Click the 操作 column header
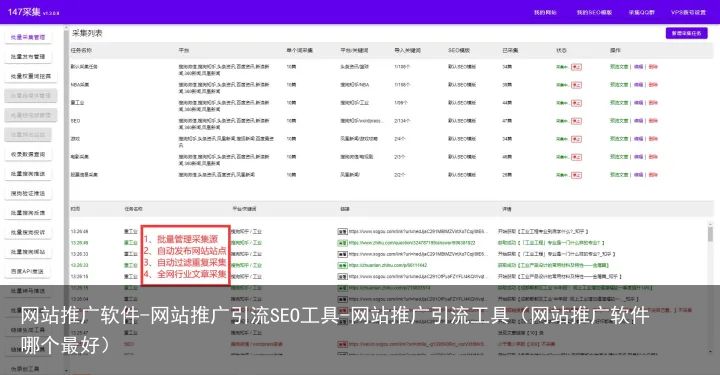The image size is (720, 375). pyautogui.click(x=615, y=50)
